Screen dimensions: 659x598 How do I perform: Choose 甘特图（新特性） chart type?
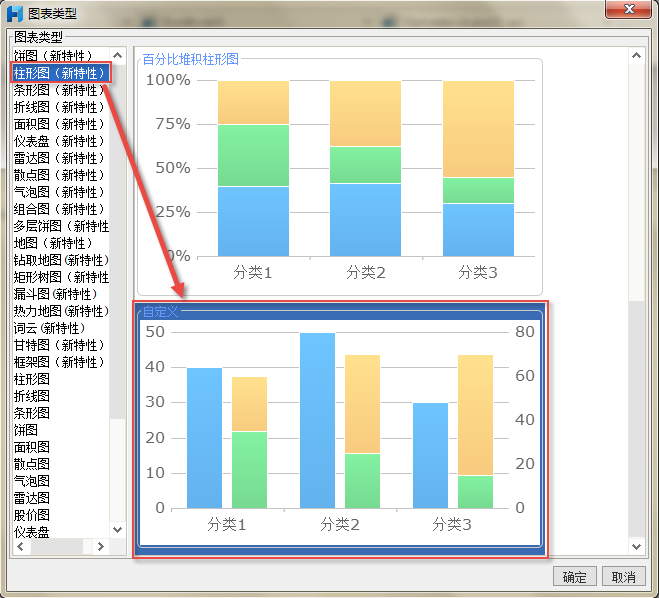pos(59,345)
